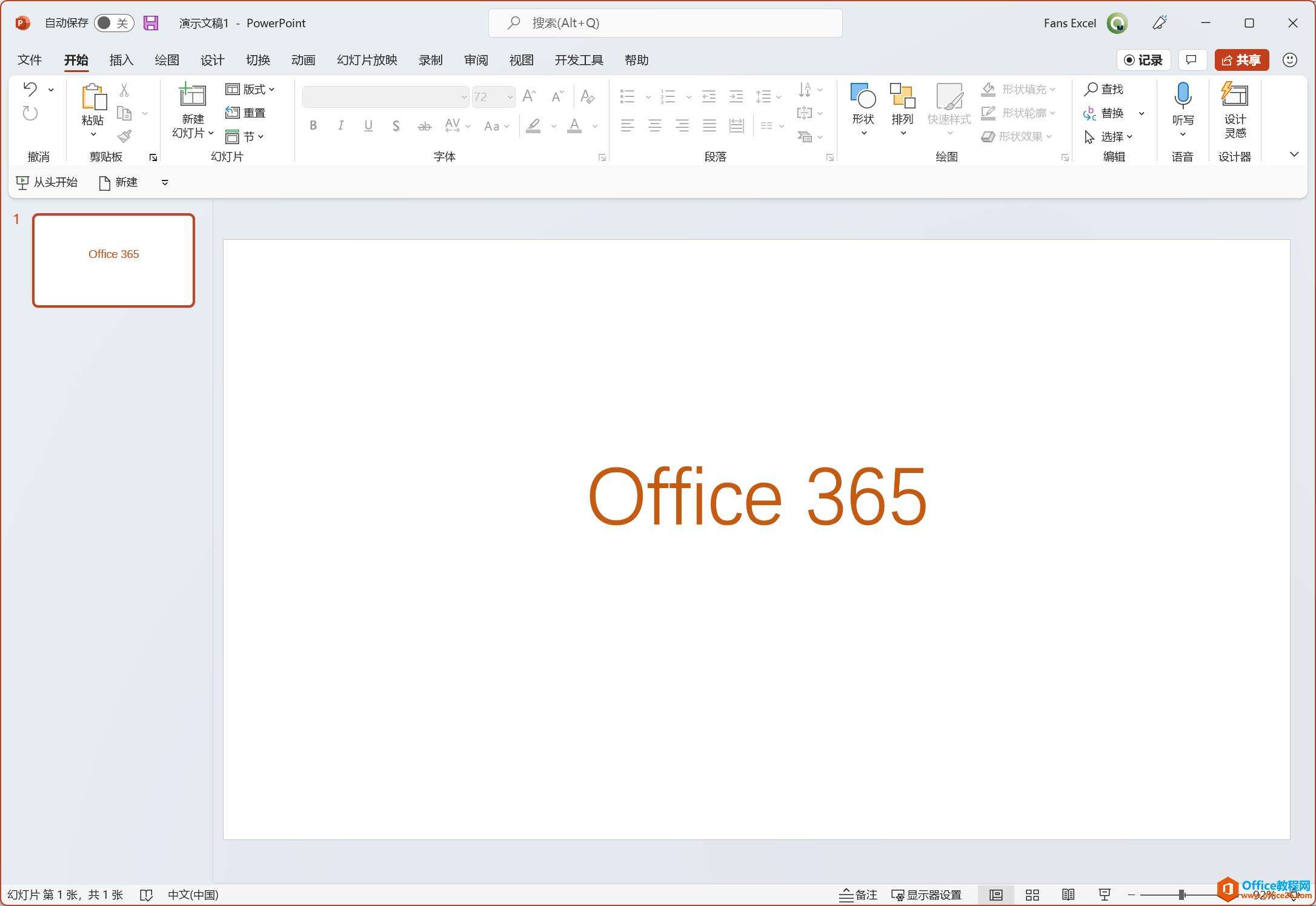Viewport: 1316px width, 906px height.
Task: Switch to Slide Show (幻灯片放映) tab
Action: [367, 60]
